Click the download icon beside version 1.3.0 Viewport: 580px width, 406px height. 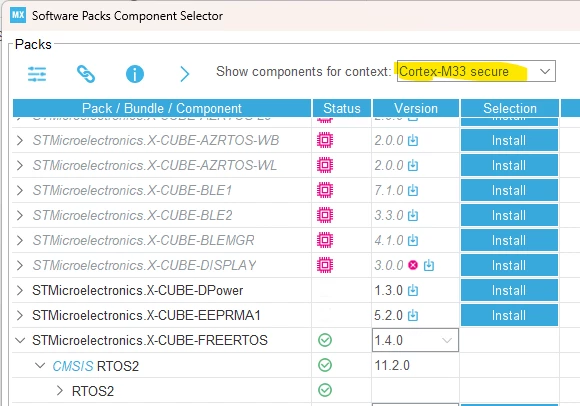coord(413,290)
